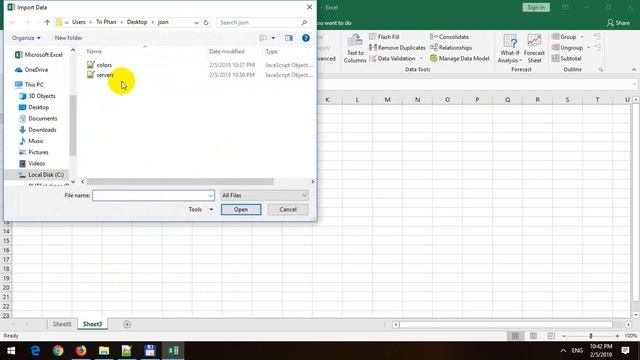The image size is (640, 360).
Task: Add a new sheet with plus icon
Action: point(127,324)
